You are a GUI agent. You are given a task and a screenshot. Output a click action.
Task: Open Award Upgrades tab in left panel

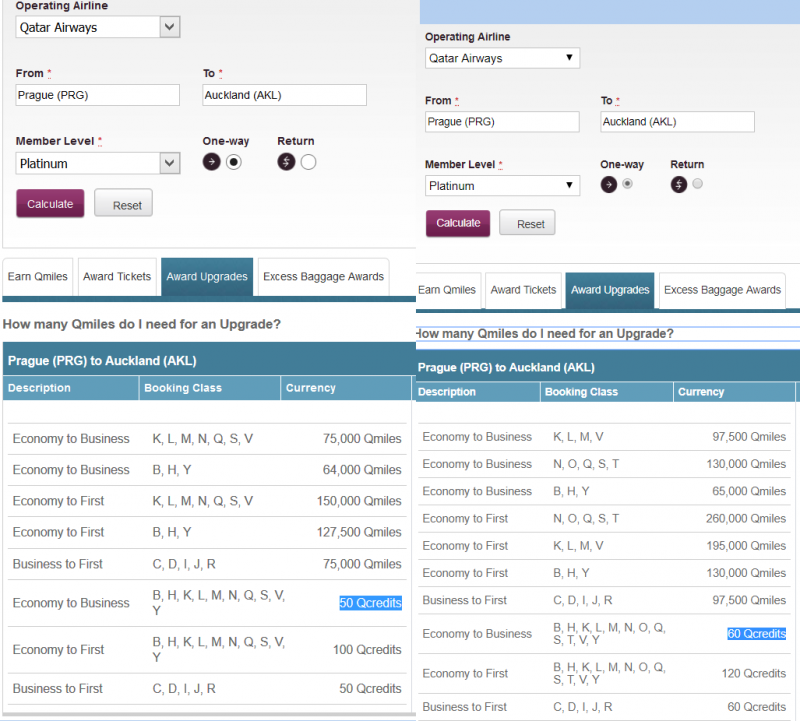click(x=207, y=277)
